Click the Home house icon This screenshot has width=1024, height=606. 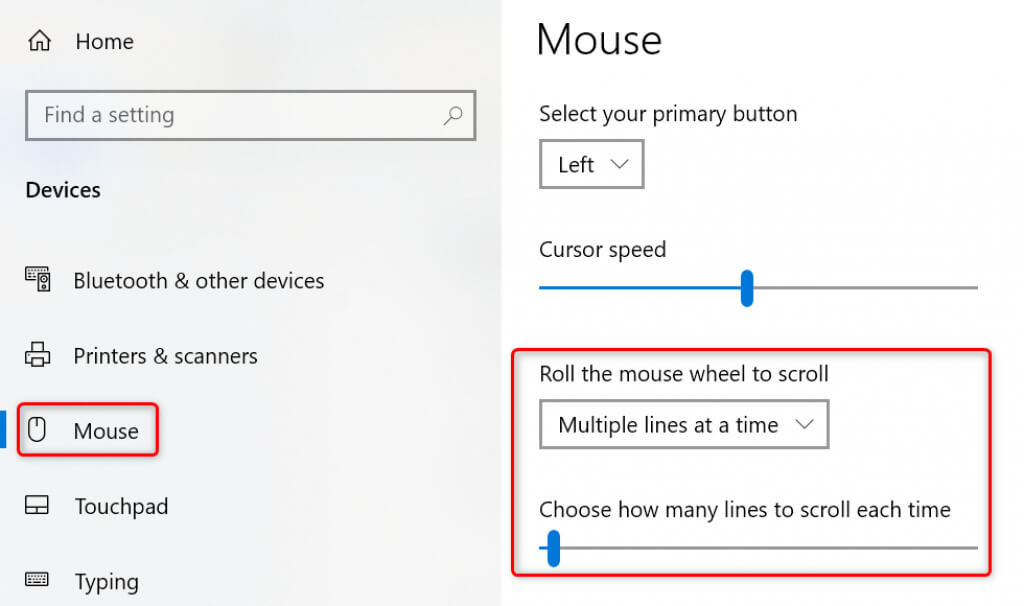[39, 41]
